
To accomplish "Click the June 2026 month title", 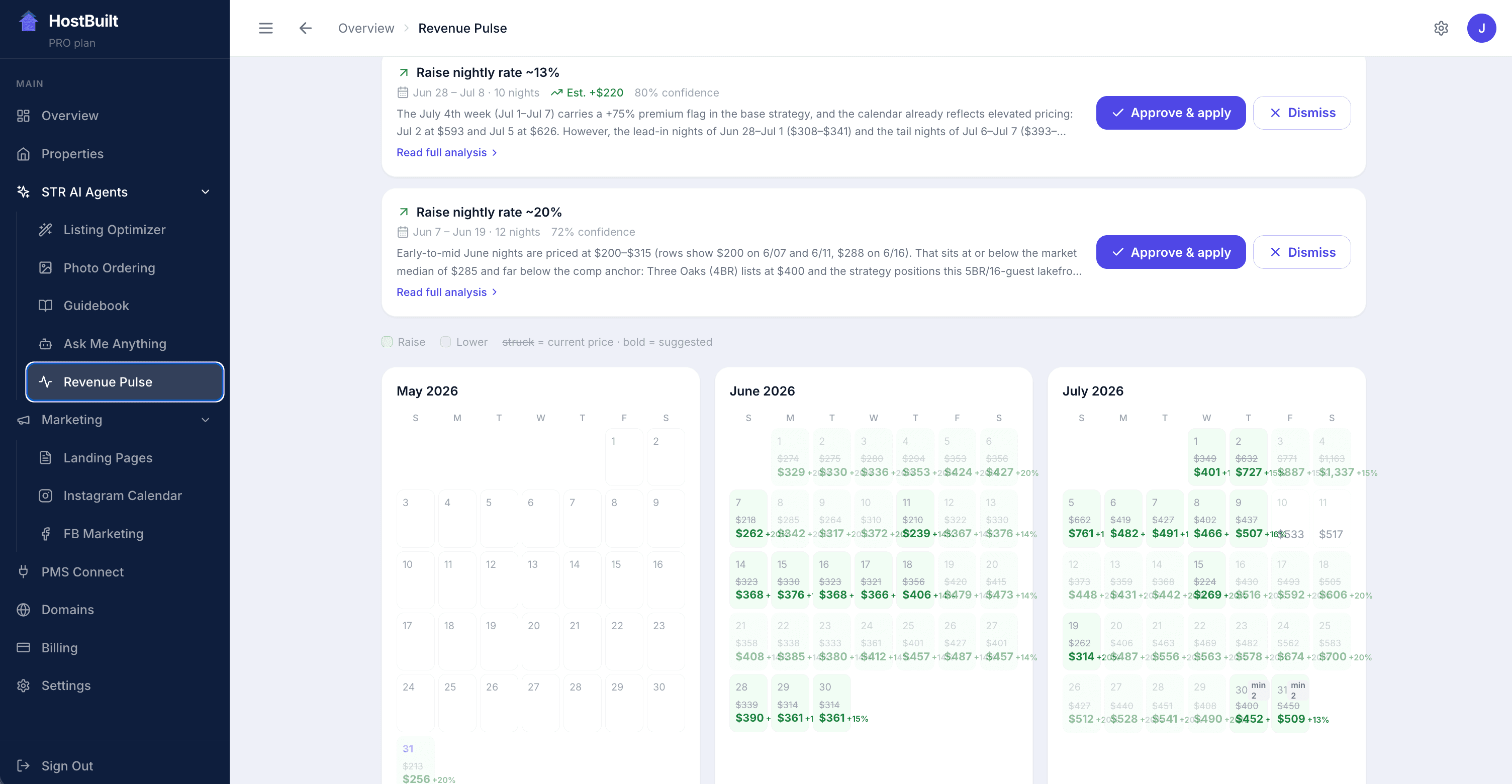I will pos(762,391).
